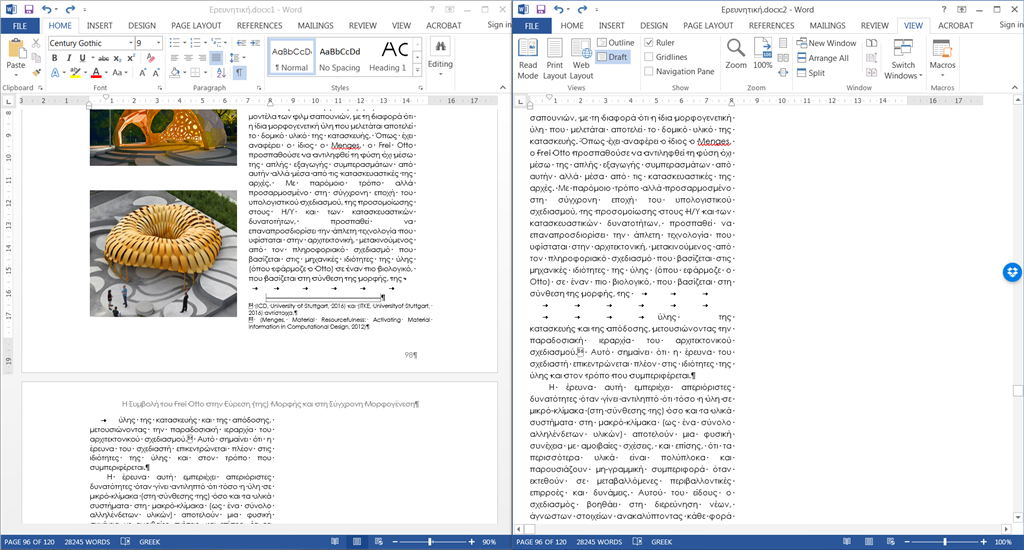Center the paragraph text
This screenshot has height=550, width=1024.
tap(188, 58)
